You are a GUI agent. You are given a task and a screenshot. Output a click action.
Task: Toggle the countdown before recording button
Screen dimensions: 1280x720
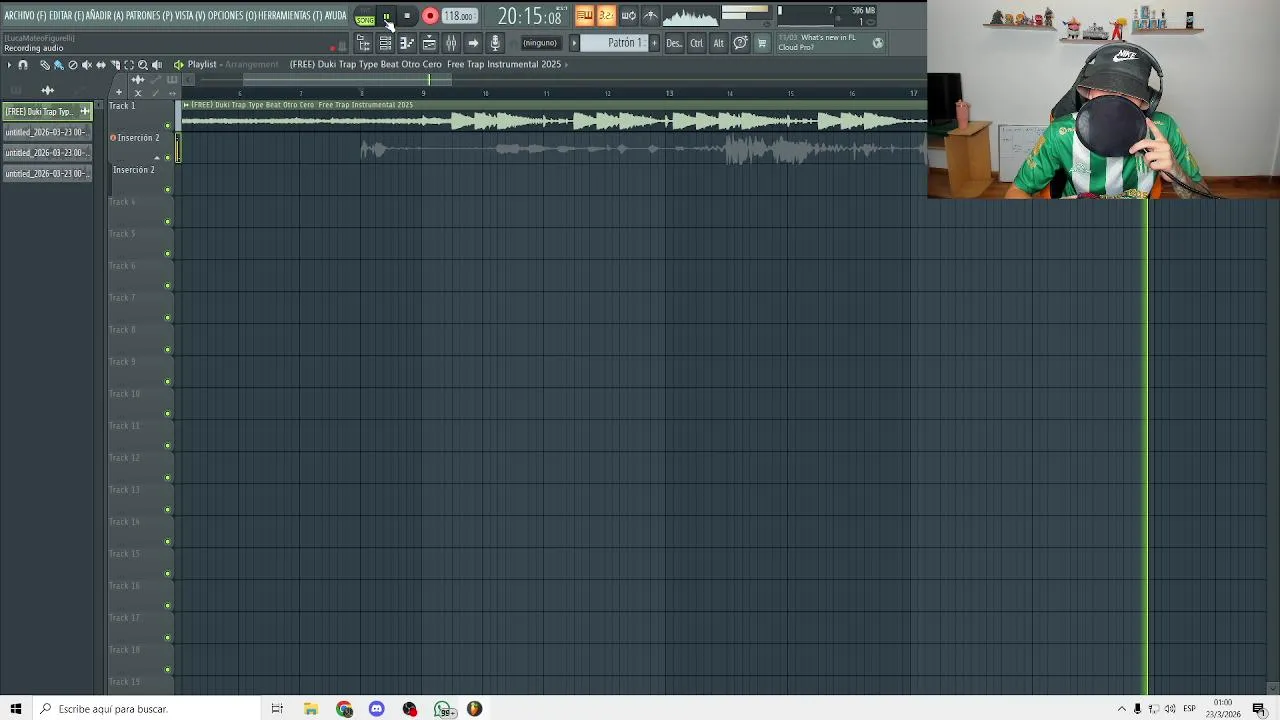[x=606, y=16]
